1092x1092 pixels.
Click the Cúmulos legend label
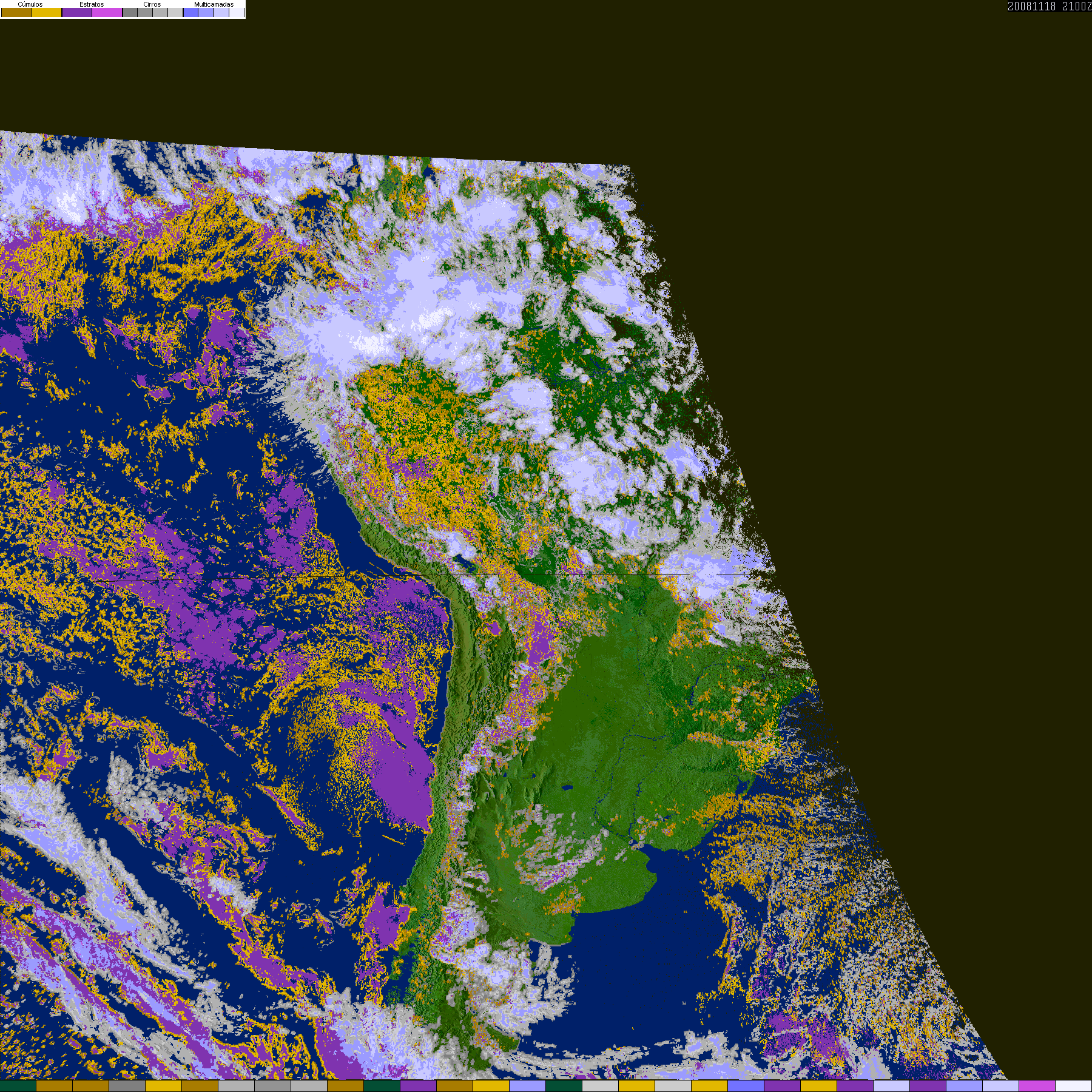pos(30,4)
